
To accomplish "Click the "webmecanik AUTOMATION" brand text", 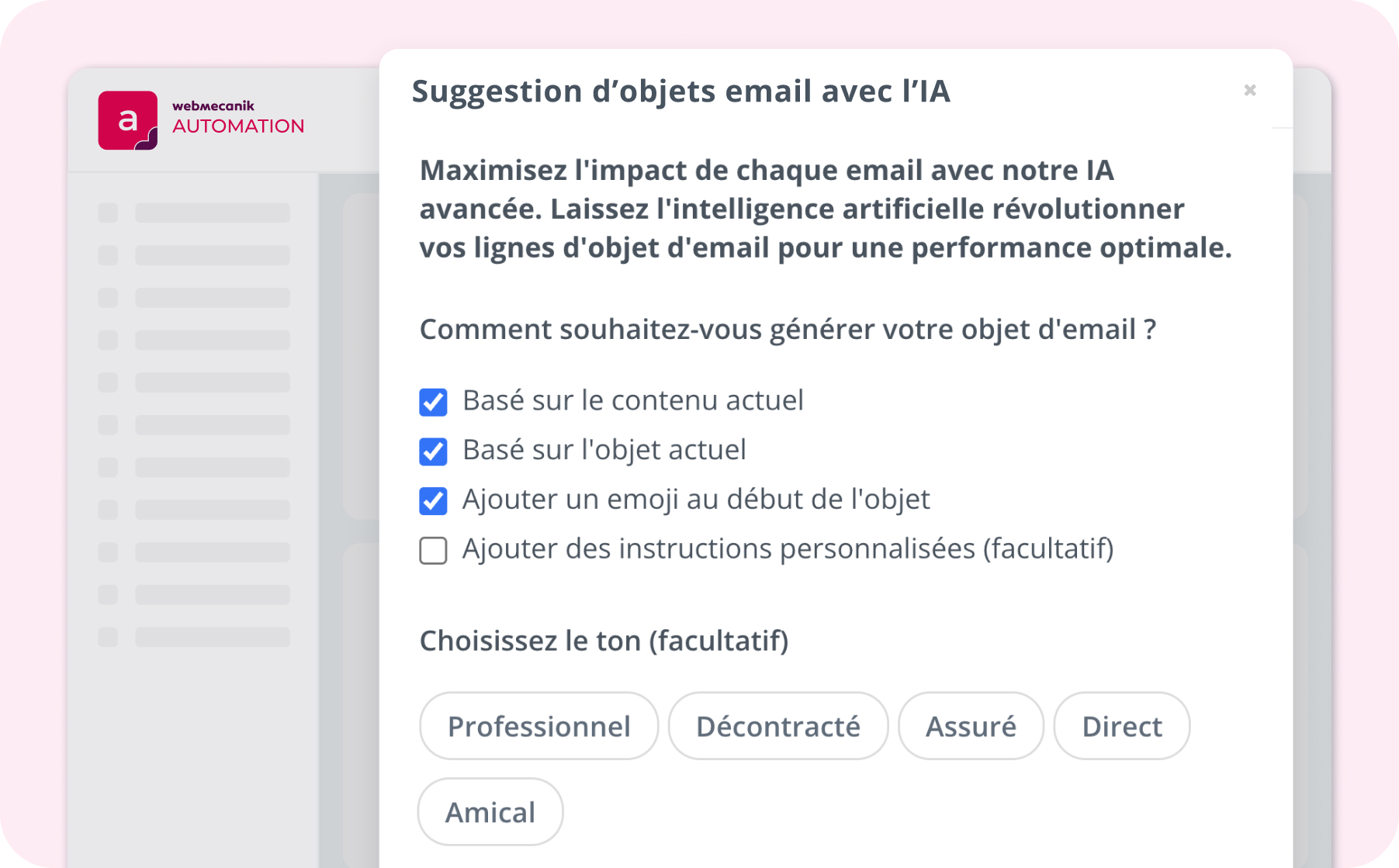I will (x=237, y=118).
